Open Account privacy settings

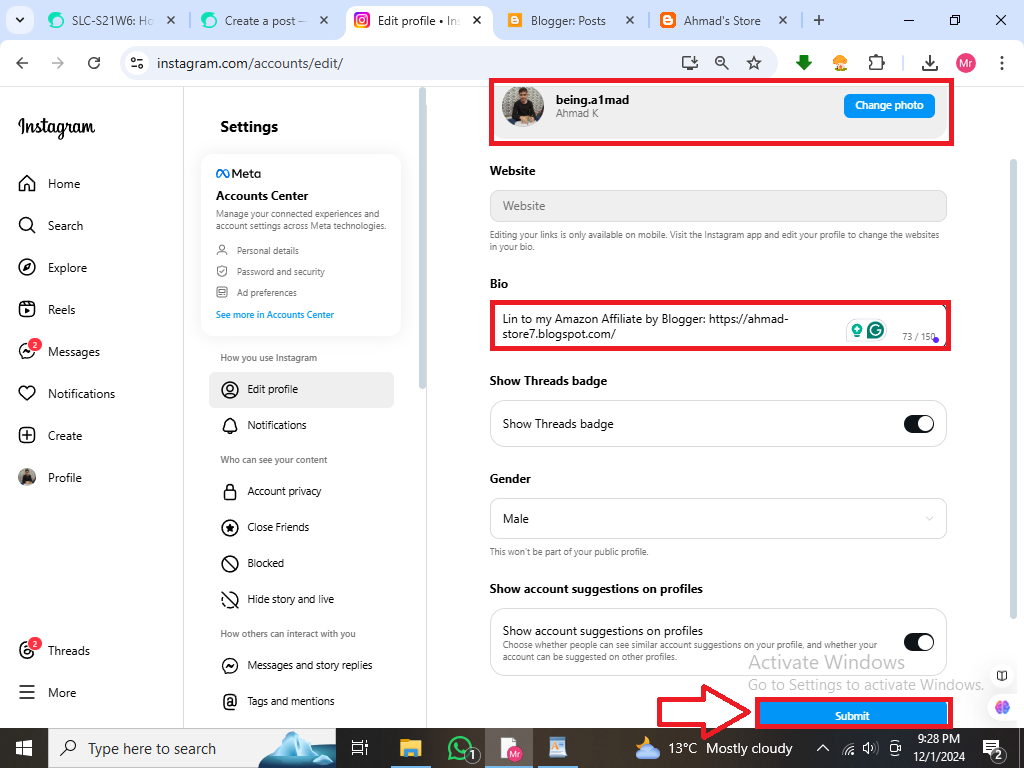pyautogui.click(x=271, y=491)
